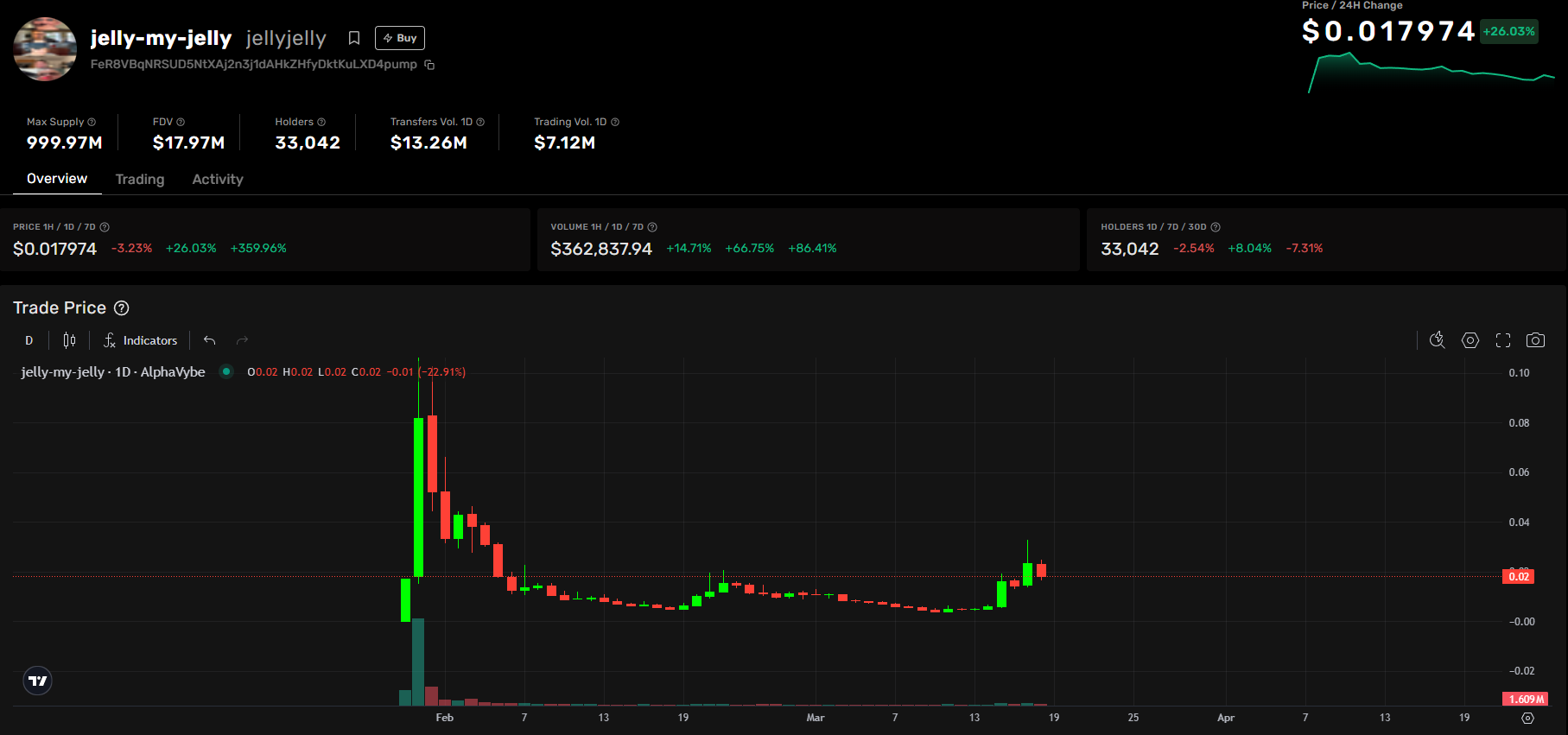This screenshot has height=735, width=1568.
Task: Open Trade Price help icon
Action: pyautogui.click(x=122, y=308)
